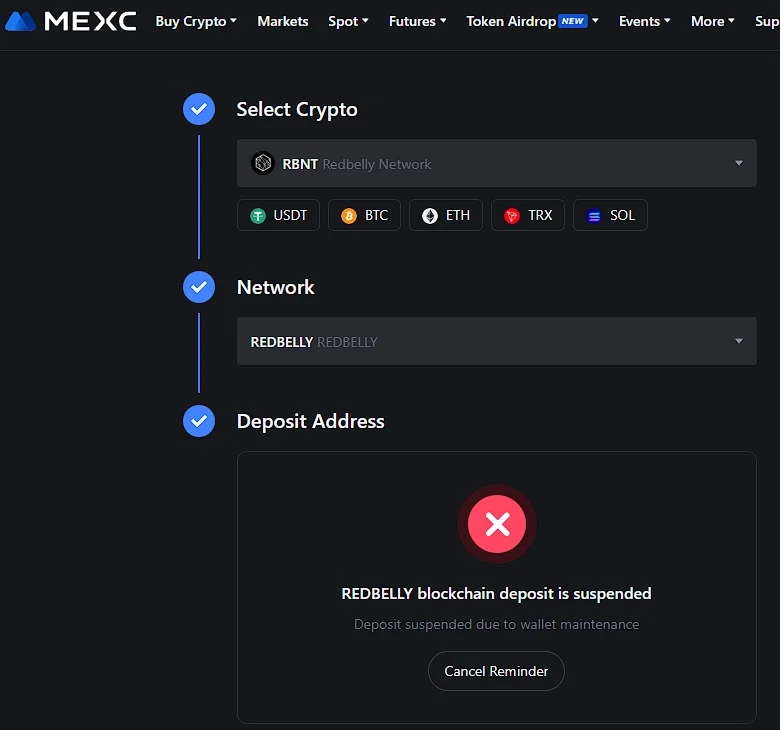The height and width of the screenshot is (730, 781).
Task: Open the Buy Crypto menu
Action: click(x=196, y=21)
